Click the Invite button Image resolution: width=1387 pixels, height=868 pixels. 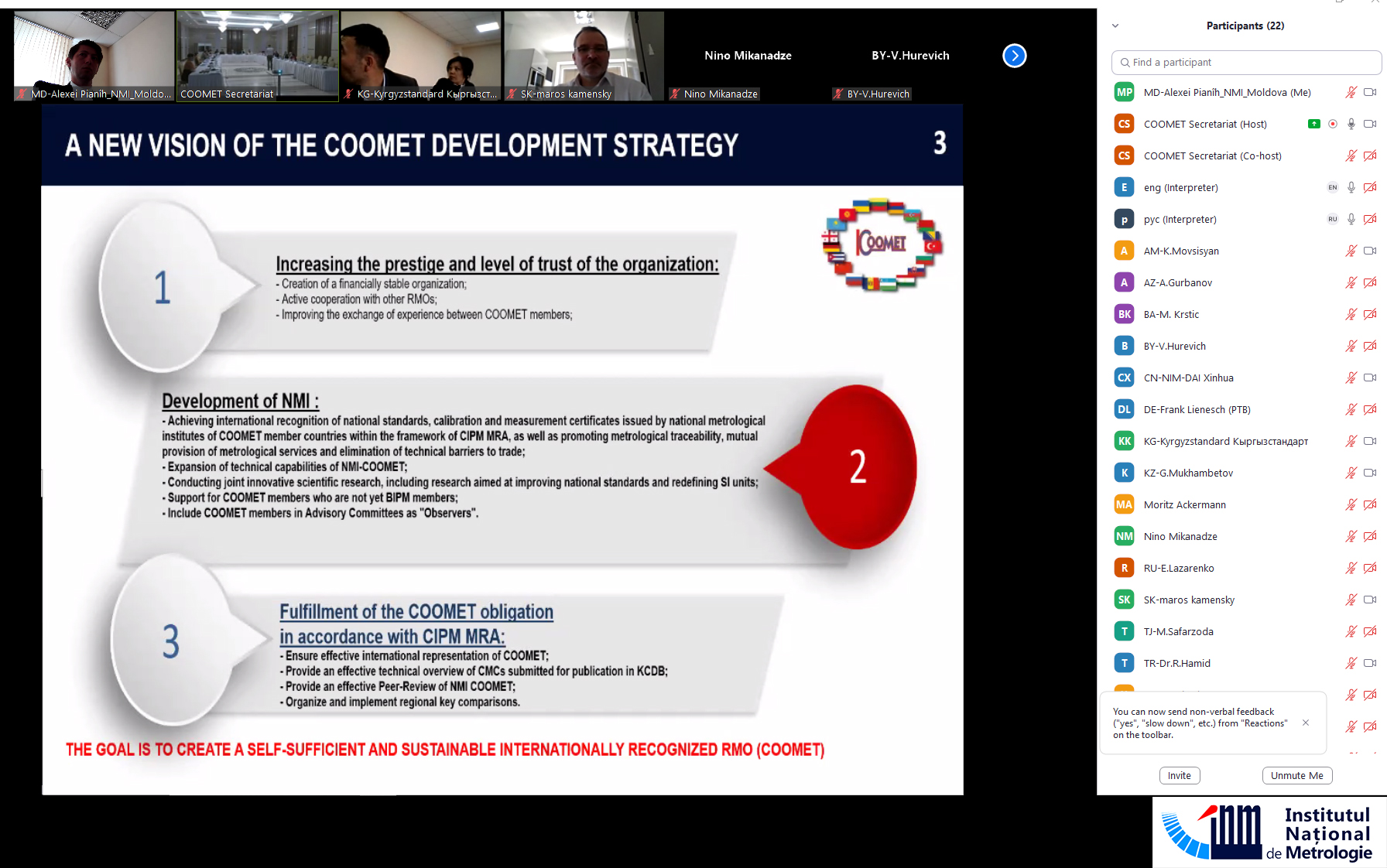coord(1179,775)
